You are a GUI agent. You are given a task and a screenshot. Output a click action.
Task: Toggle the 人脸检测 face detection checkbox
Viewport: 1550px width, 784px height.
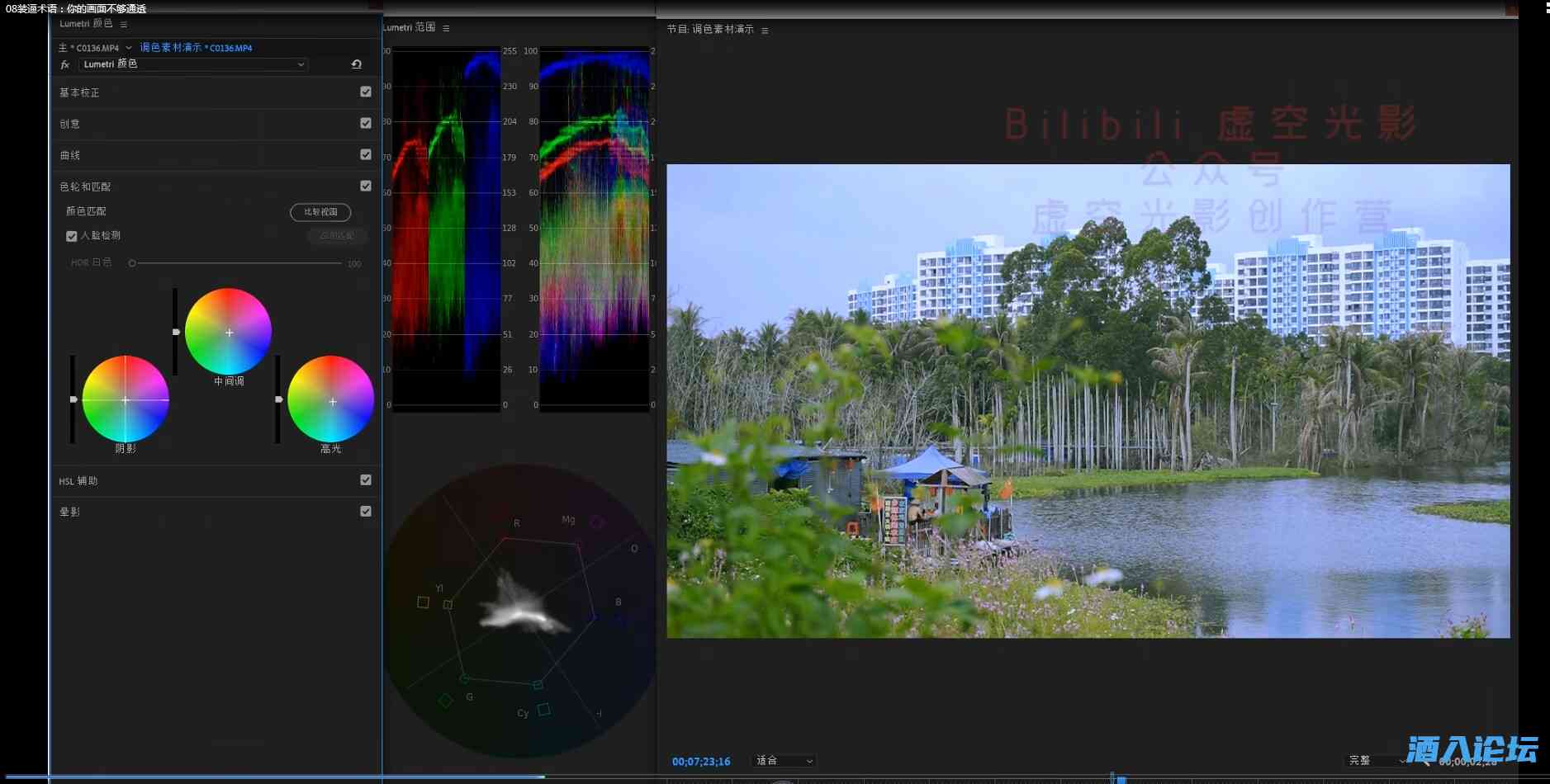[72, 236]
